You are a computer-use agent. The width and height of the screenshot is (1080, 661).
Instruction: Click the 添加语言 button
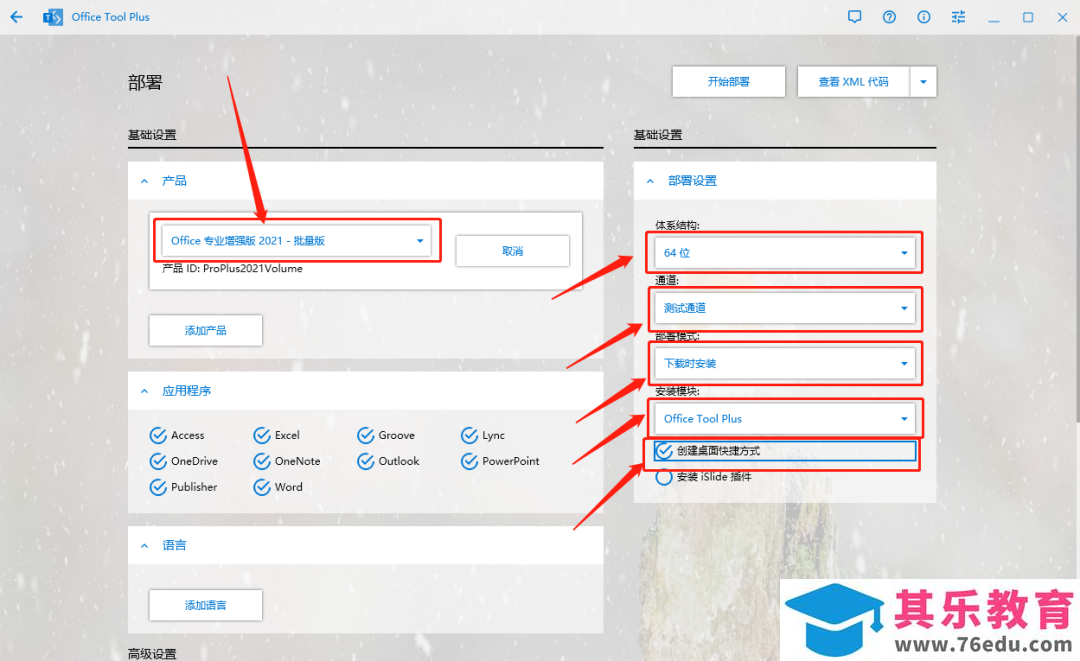point(205,605)
